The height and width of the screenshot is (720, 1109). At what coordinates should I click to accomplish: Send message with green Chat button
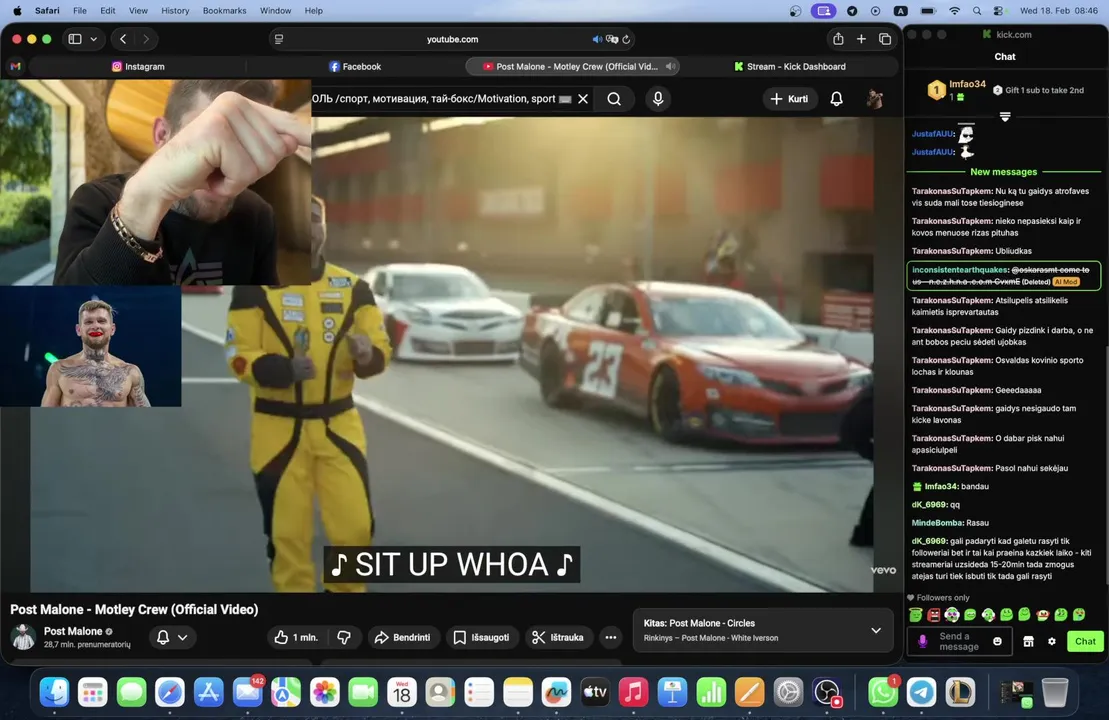click(1085, 641)
